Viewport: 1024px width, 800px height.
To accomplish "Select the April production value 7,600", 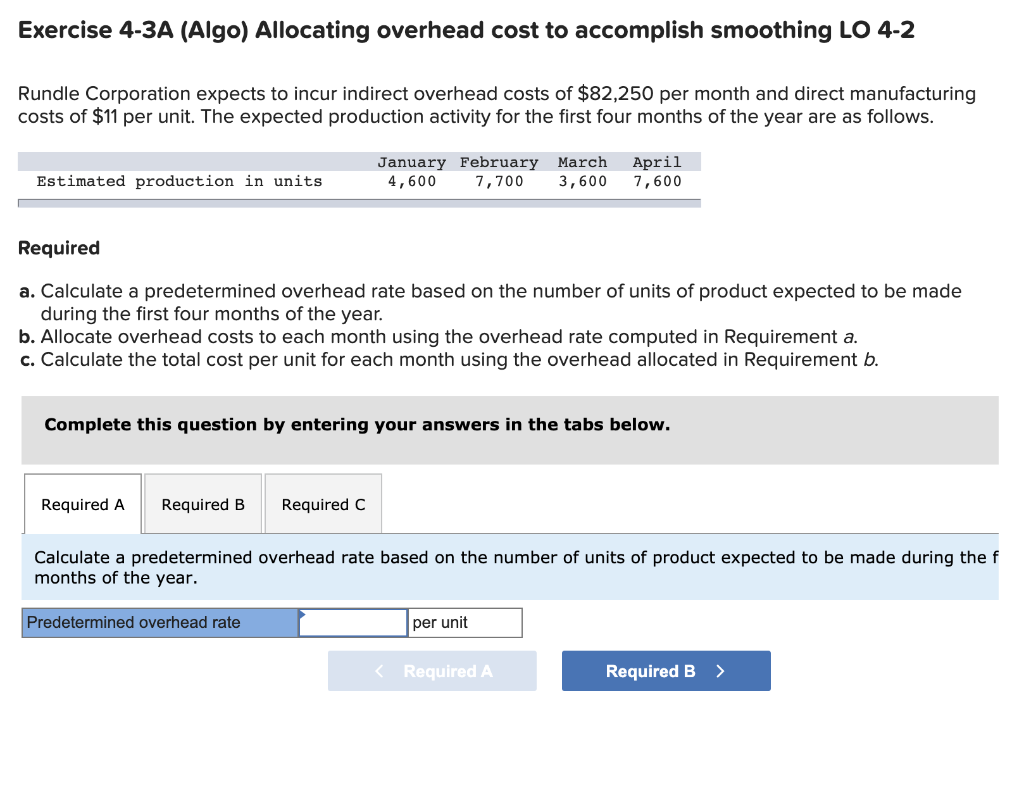I will click(657, 181).
